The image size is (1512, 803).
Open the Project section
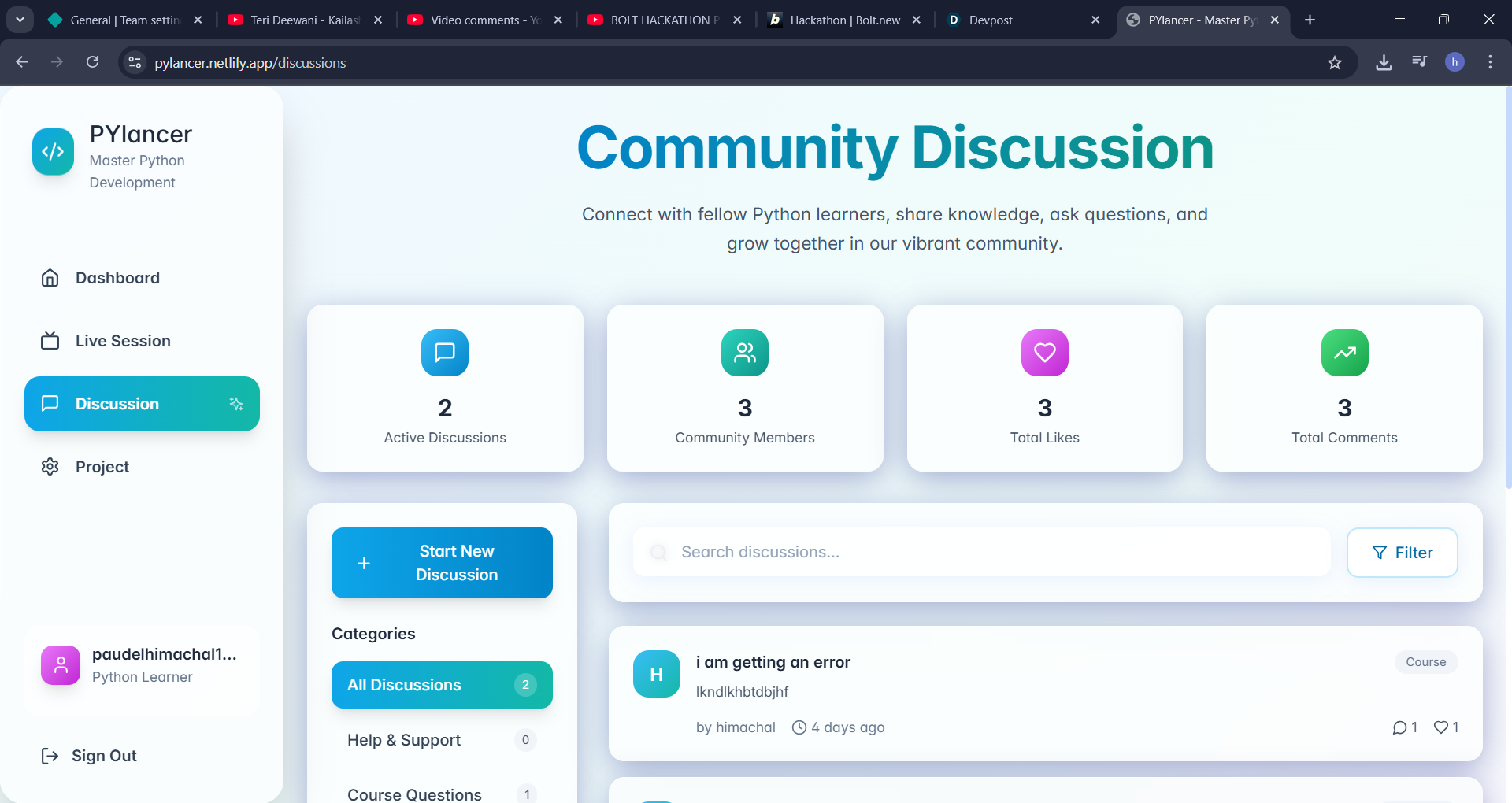(142, 467)
